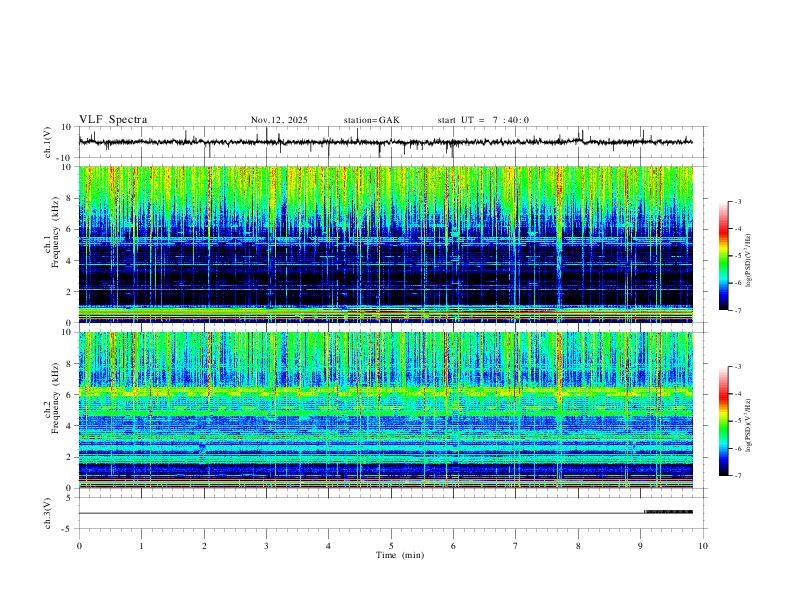Image resolution: width=792 pixels, height=612 pixels.
Task: Select the date "Nov.12, 2025" in the header
Action: (x=279, y=120)
